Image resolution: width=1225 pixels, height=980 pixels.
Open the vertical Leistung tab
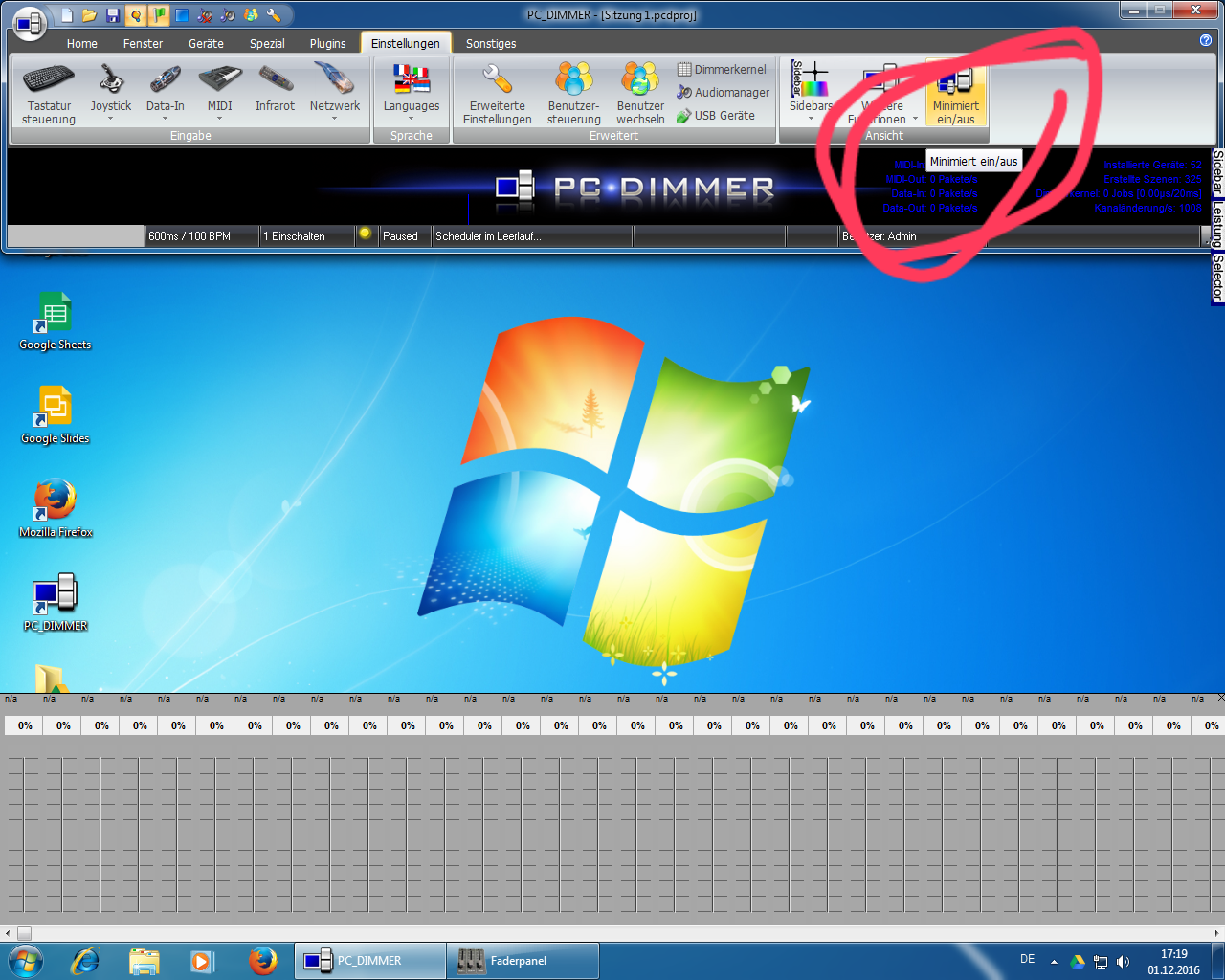coord(1218,224)
